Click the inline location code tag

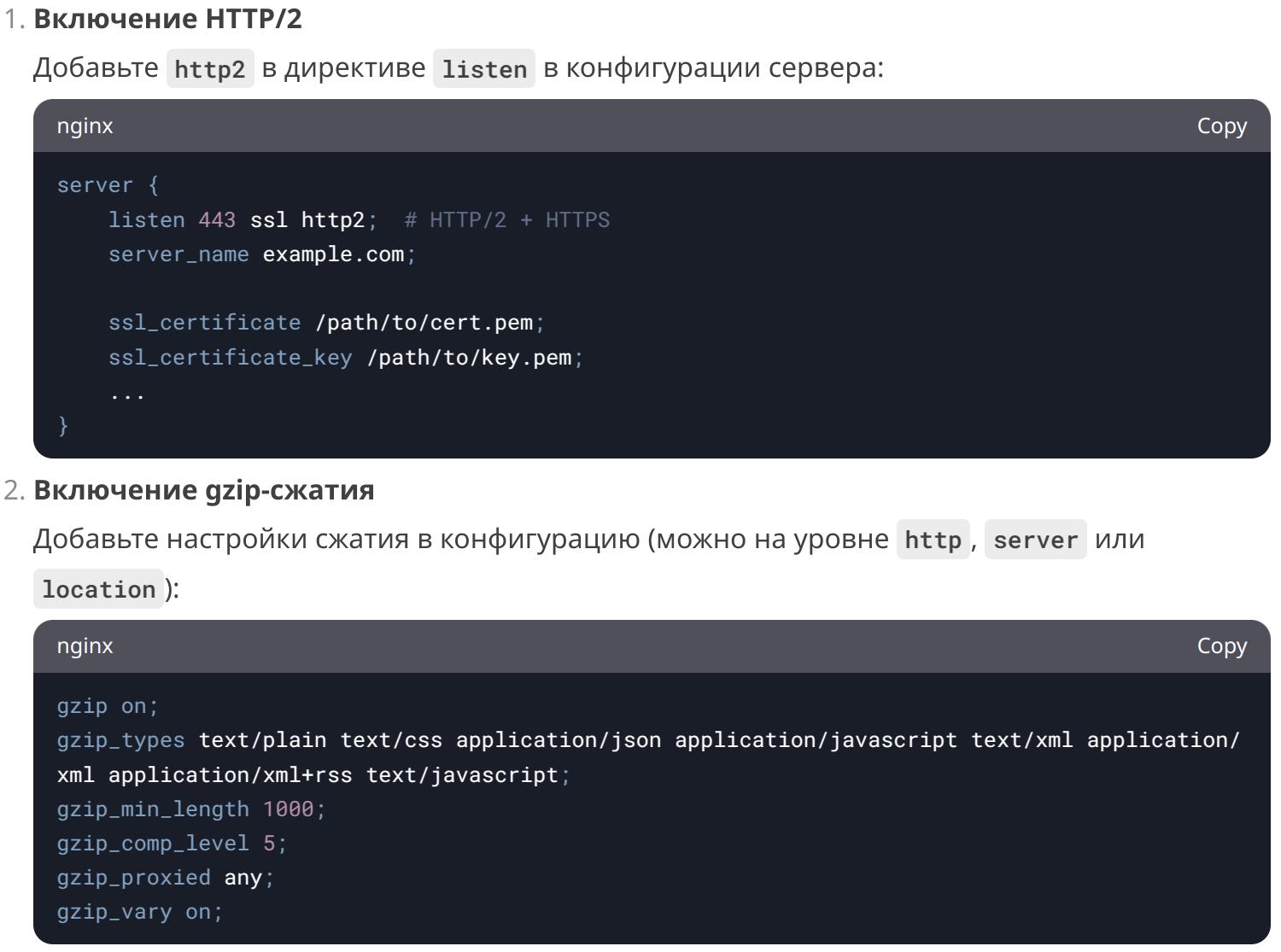coord(98,589)
